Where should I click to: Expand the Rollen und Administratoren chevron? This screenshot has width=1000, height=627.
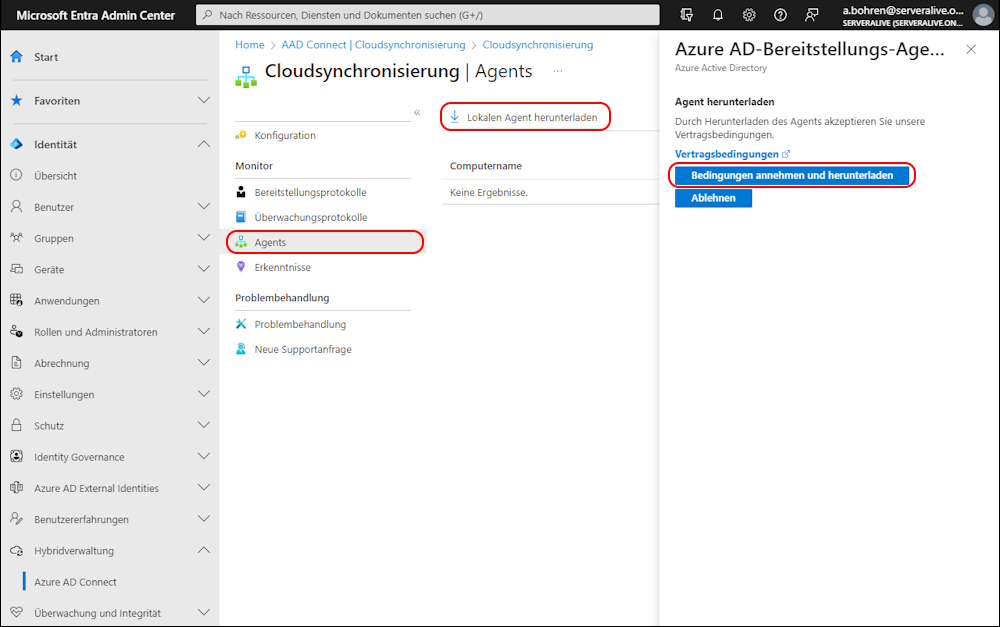pyautogui.click(x=203, y=331)
